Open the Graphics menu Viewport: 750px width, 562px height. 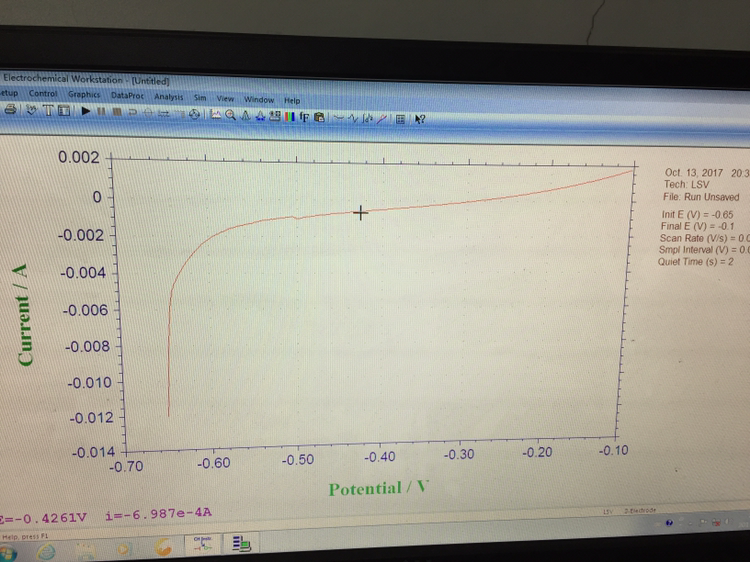pyautogui.click(x=84, y=95)
